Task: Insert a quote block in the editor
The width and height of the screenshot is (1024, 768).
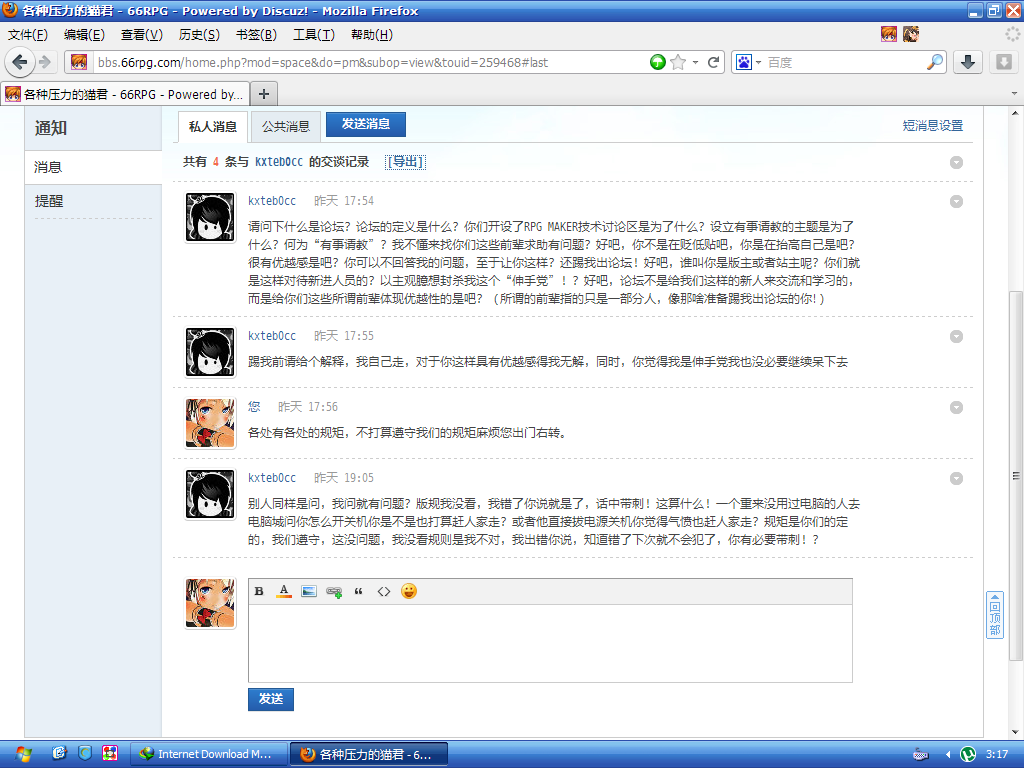Action: pos(359,591)
